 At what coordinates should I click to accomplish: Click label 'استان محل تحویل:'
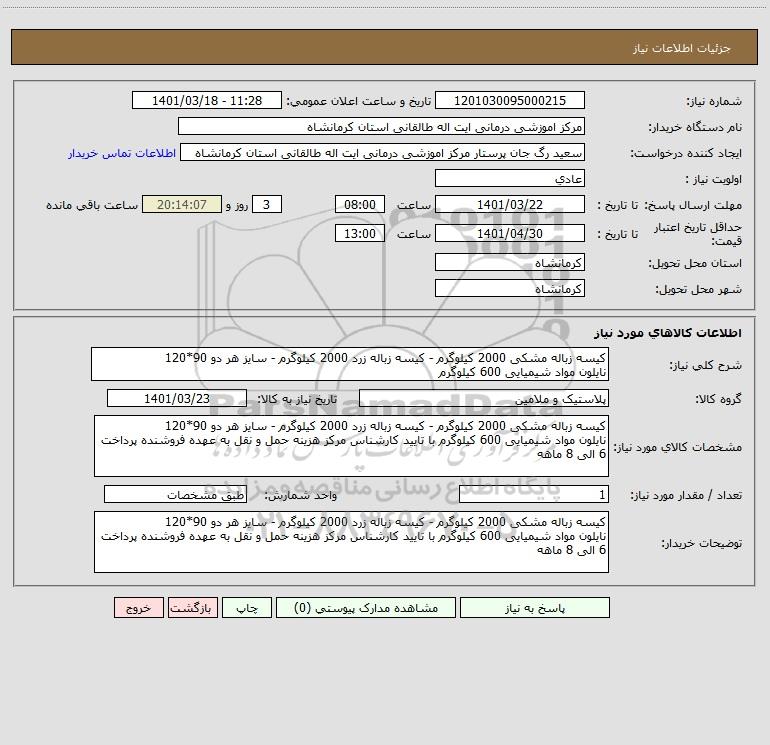pyautogui.click(x=695, y=264)
